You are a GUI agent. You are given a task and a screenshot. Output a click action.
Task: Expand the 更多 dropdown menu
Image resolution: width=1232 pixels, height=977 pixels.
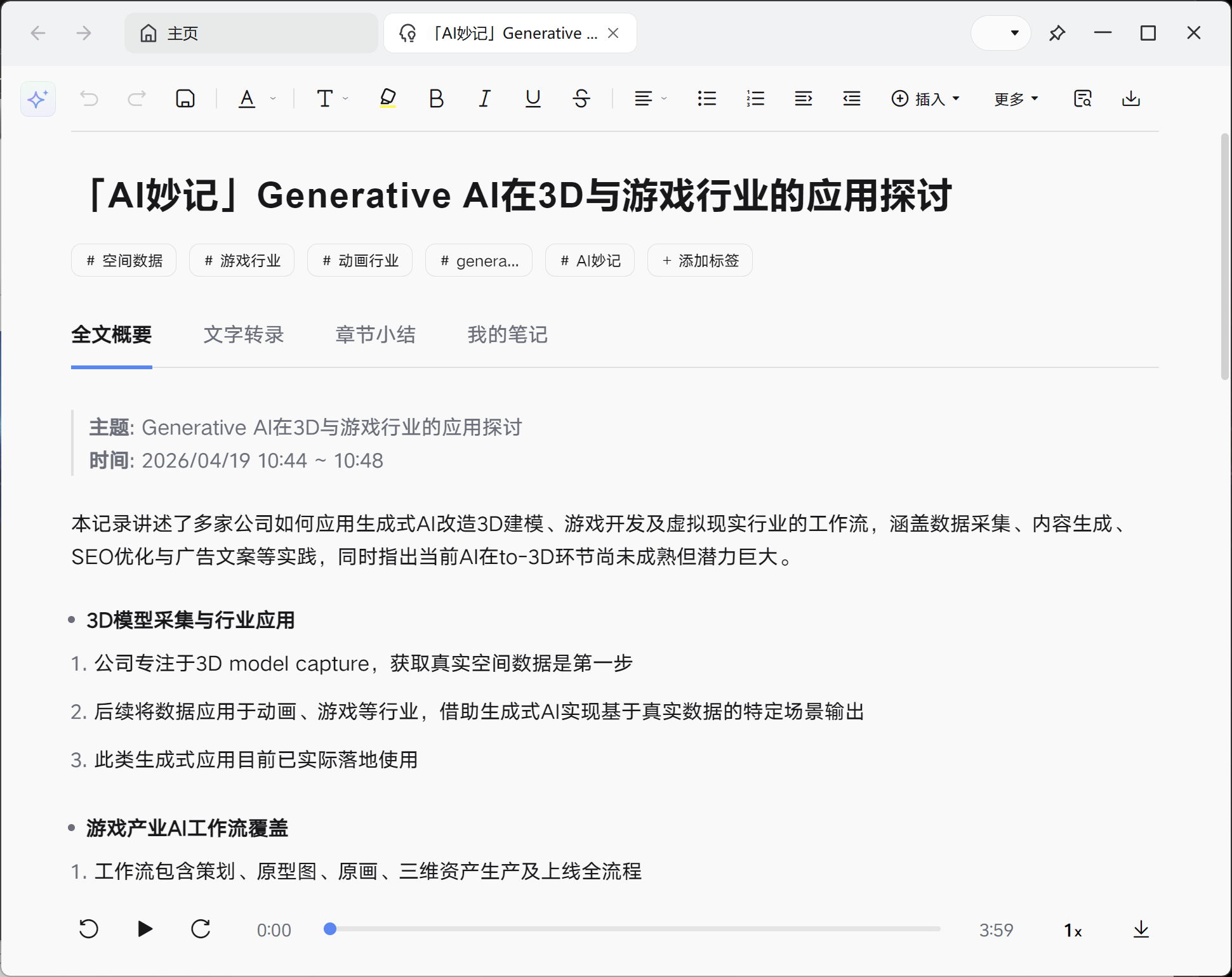pyautogui.click(x=1016, y=99)
